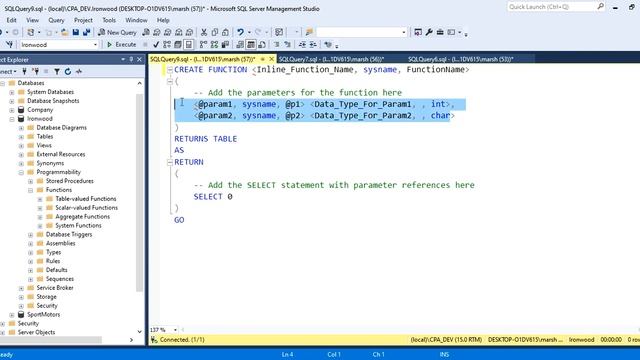Click the Comment out selected lines icon
The width and height of the screenshot is (640, 360).
(x=277, y=44)
